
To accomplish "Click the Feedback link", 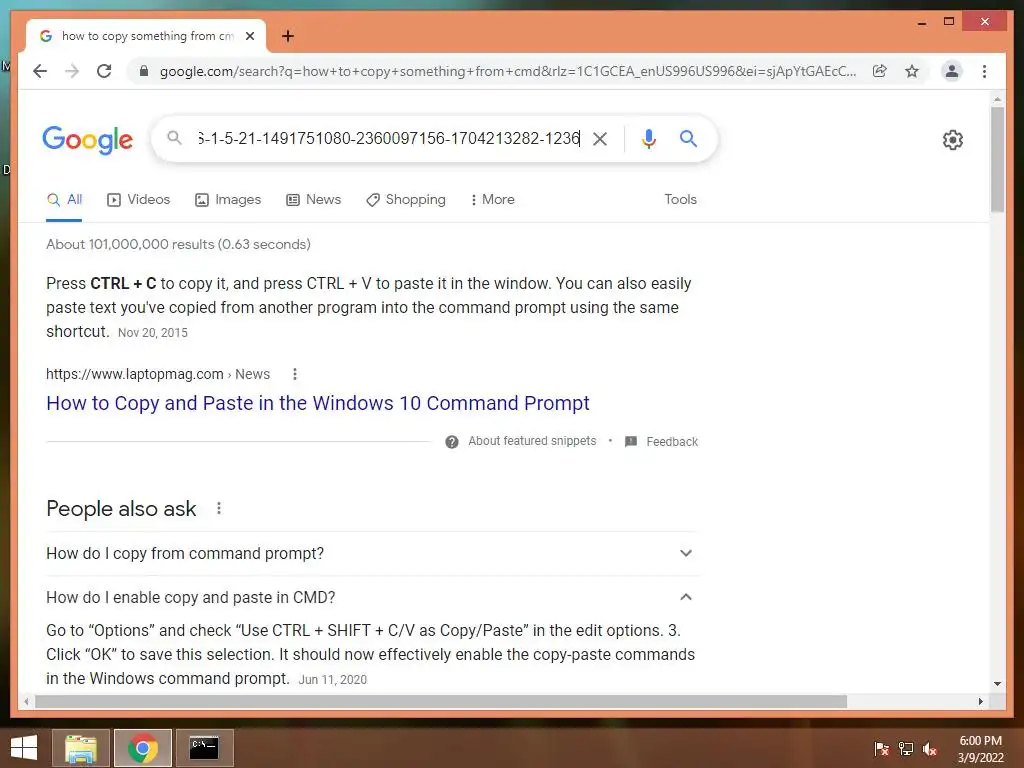I will point(672,441).
